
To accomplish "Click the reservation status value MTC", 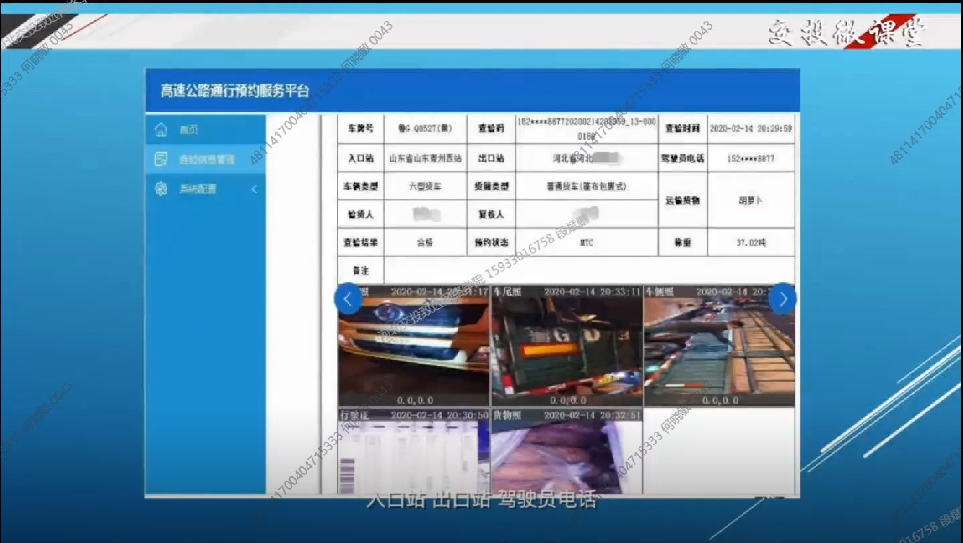I will (x=587, y=243).
